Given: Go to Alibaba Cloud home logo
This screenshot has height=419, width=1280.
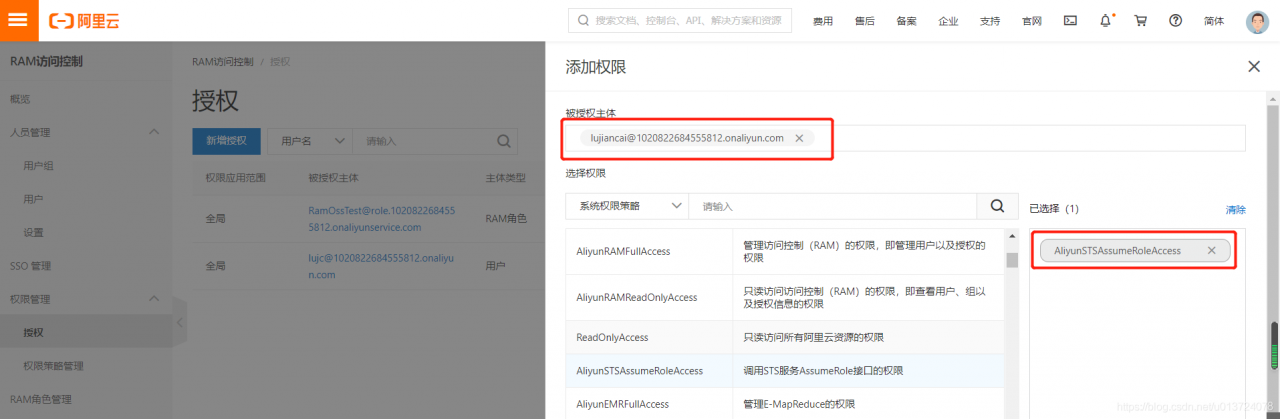Looking at the screenshot, I should 84,20.
